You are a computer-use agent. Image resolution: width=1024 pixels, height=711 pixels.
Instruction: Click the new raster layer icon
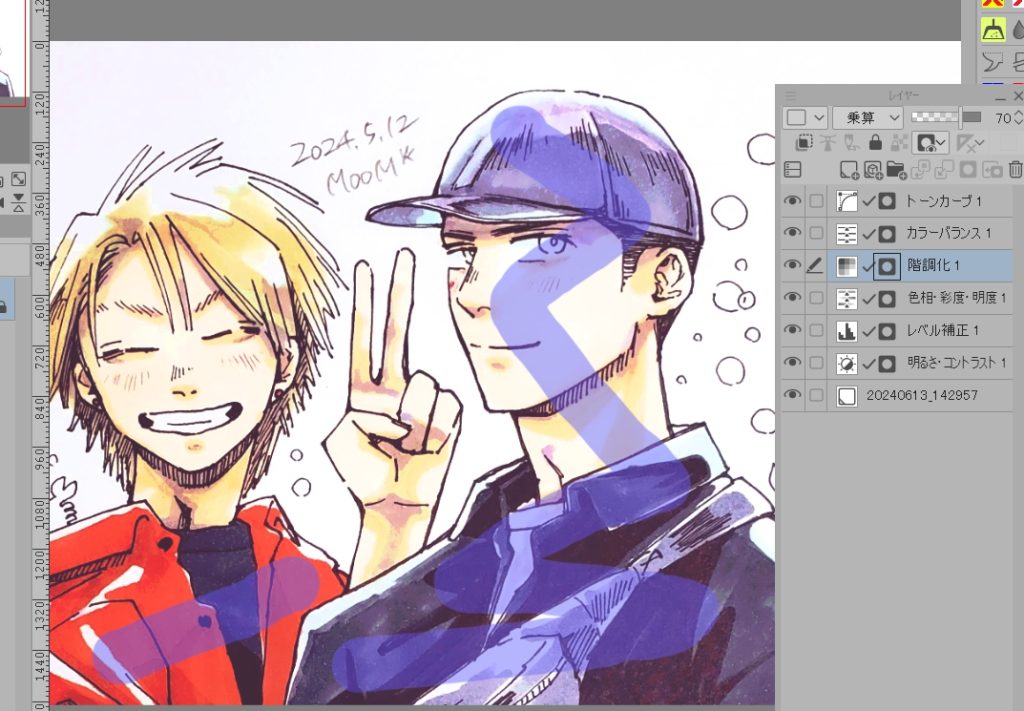point(848,170)
